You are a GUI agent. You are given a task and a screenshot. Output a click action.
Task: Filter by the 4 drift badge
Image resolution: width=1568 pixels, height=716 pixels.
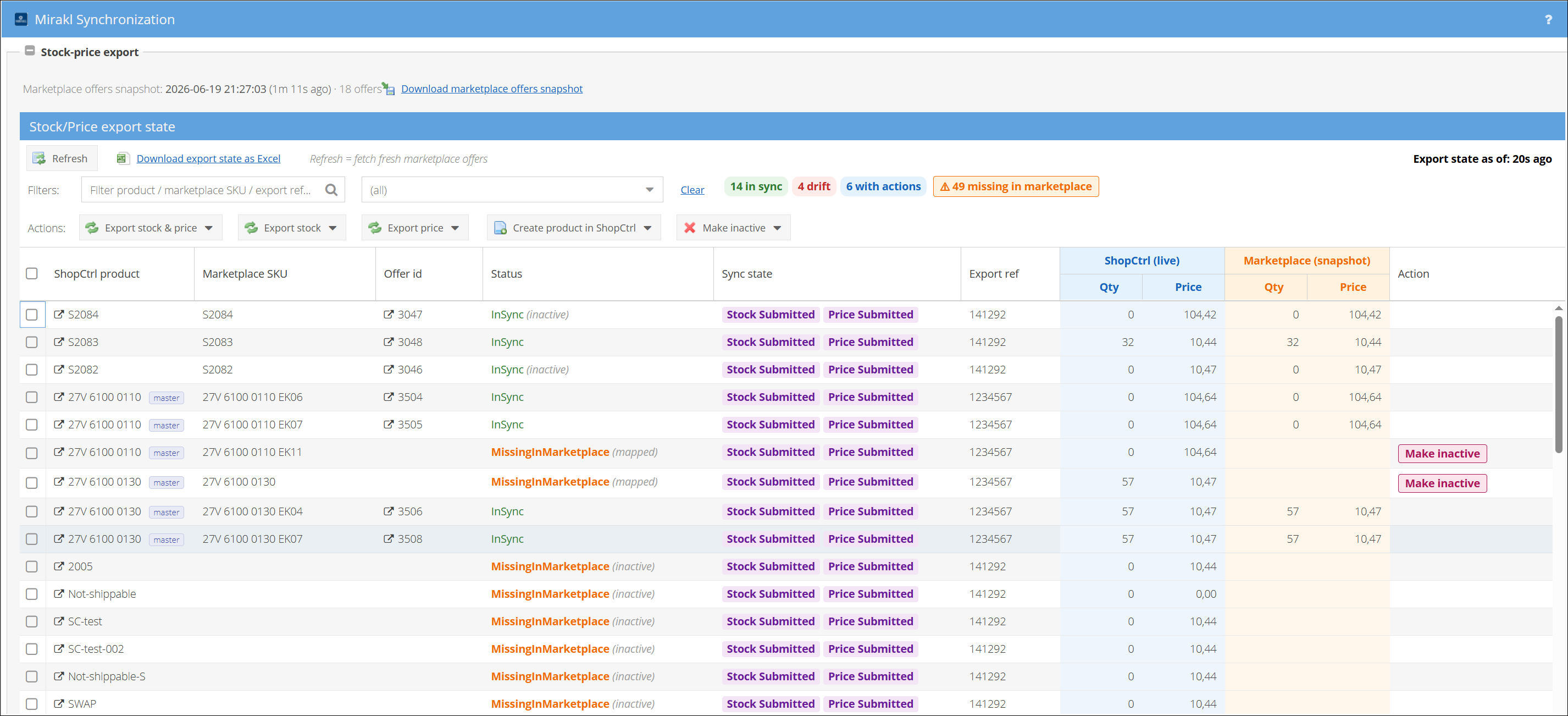click(x=814, y=186)
